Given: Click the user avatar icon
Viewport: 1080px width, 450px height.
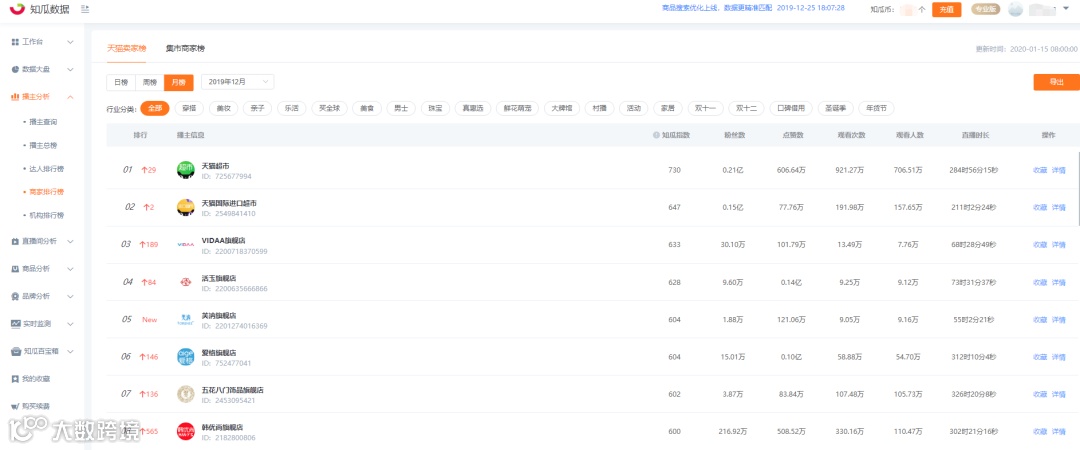Looking at the screenshot, I should click(x=1015, y=9).
